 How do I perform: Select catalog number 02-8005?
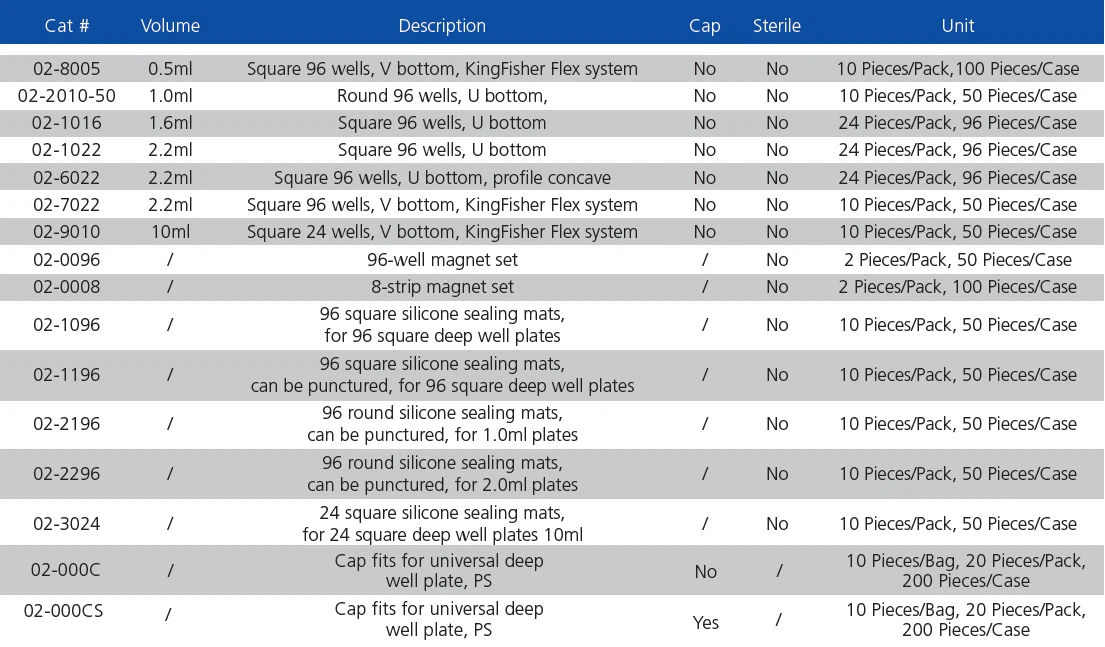click(66, 69)
